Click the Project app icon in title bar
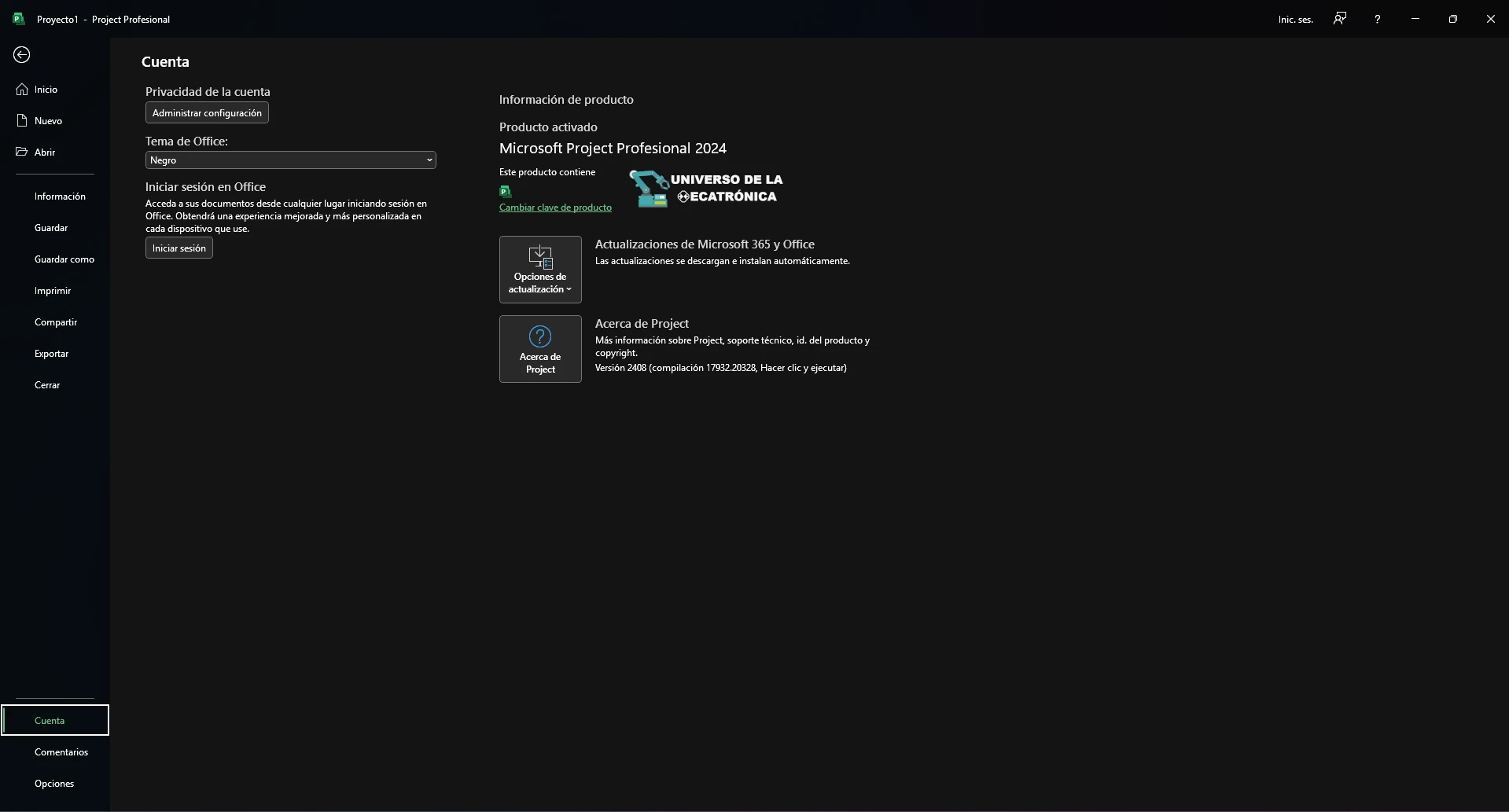 coord(19,19)
